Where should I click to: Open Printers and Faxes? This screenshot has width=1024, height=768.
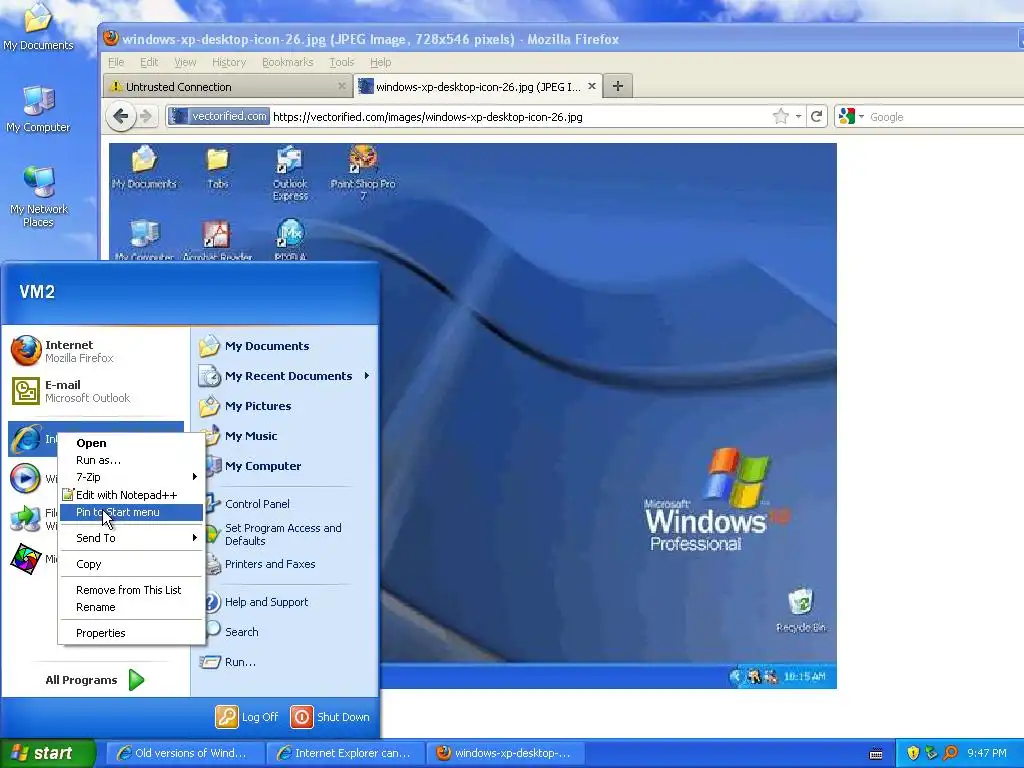(284, 564)
